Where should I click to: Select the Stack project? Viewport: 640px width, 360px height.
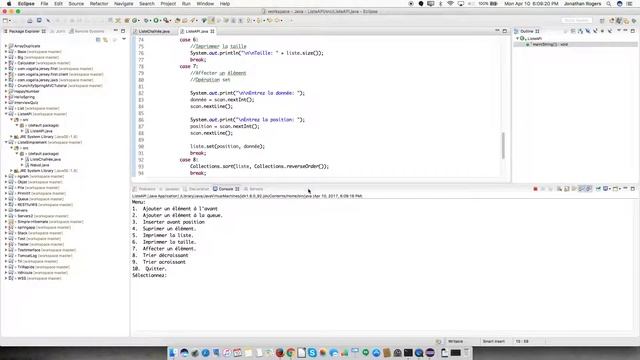click(22, 233)
